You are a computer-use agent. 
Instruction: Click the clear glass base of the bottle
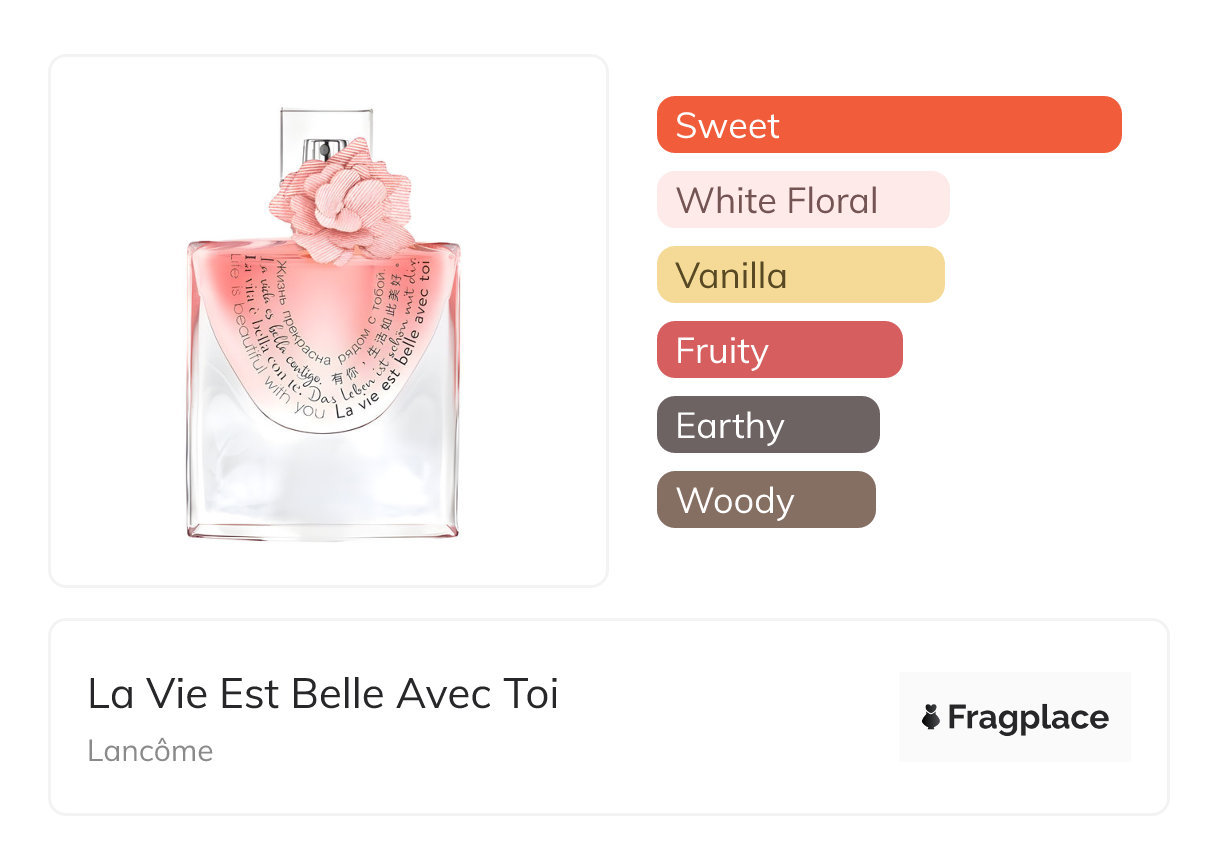pyautogui.click(x=322, y=490)
